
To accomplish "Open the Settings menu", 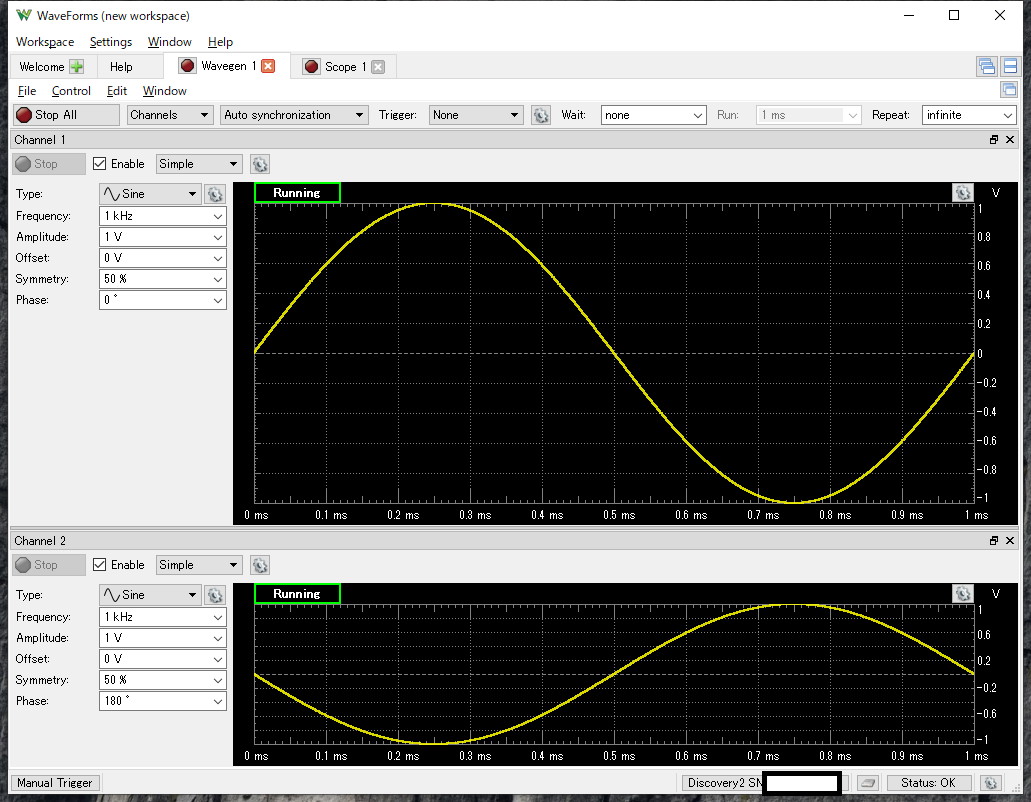I will (110, 41).
